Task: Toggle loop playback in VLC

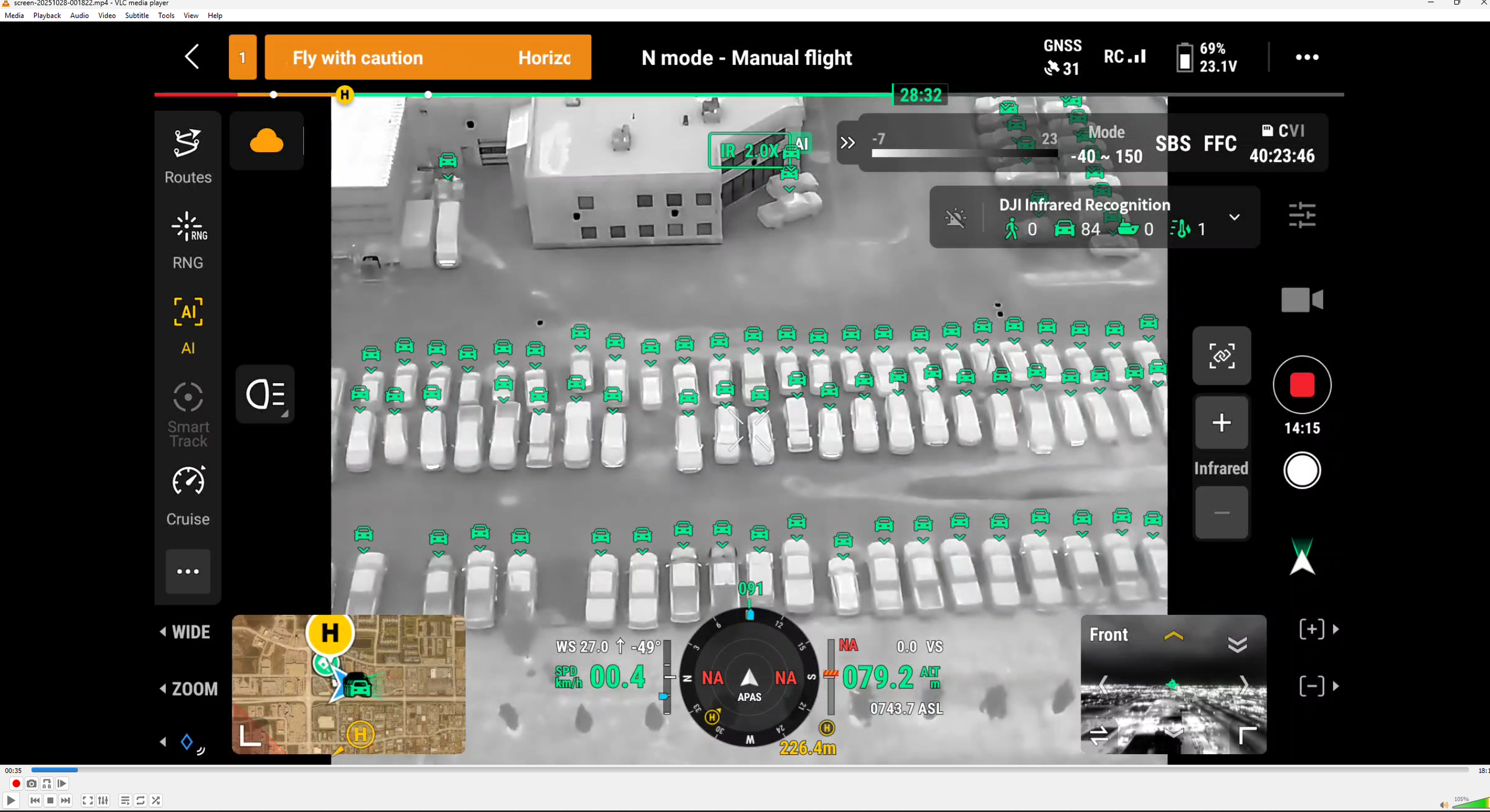Action: 140,801
